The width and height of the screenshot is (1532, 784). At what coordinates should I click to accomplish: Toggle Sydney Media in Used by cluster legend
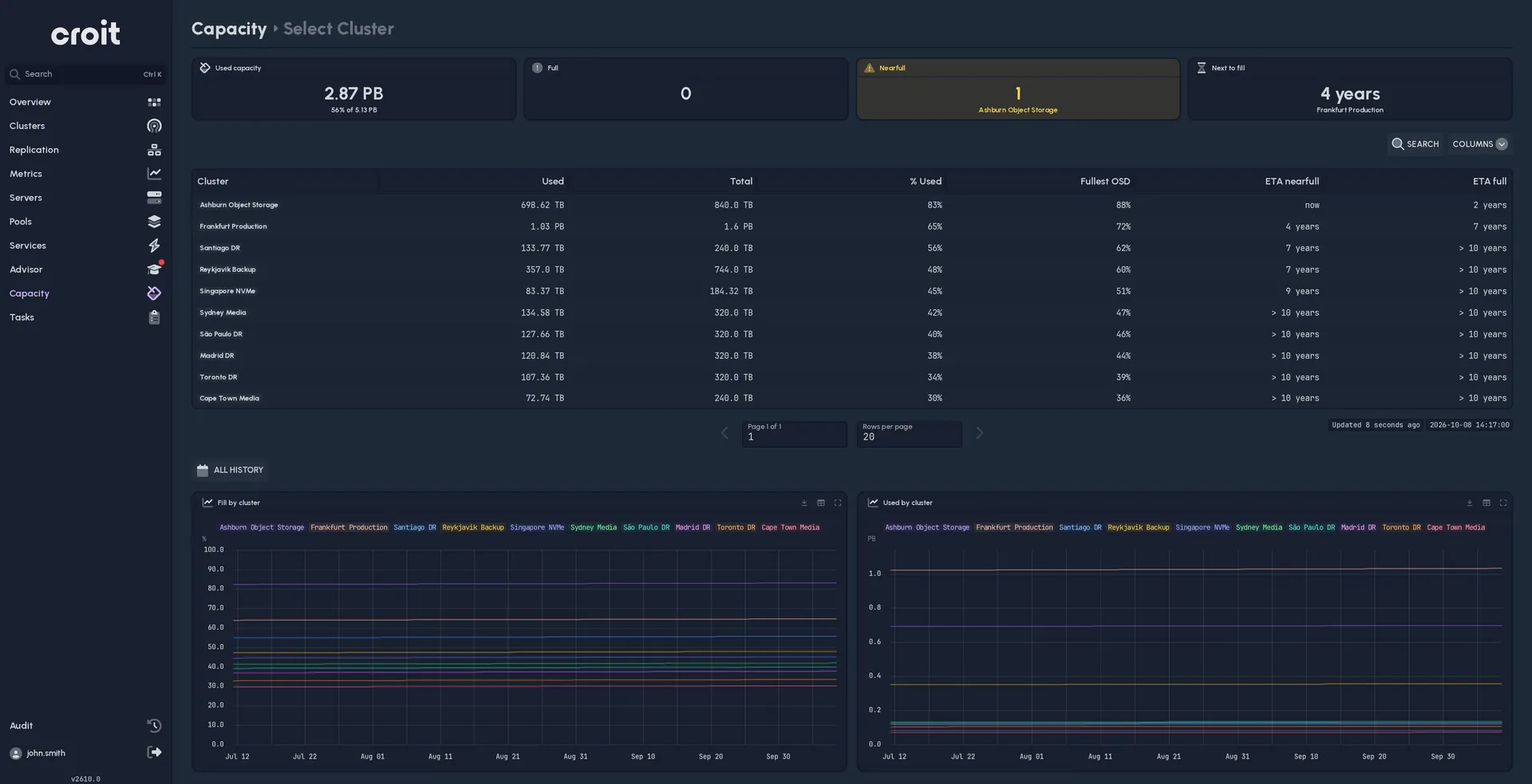[1259, 528]
